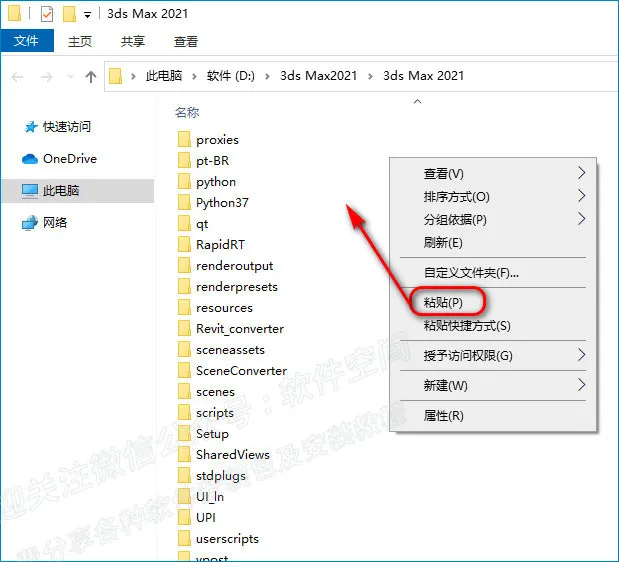The image size is (619, 562).
Task: Select the resources folder icon
Action: [184, 307]
